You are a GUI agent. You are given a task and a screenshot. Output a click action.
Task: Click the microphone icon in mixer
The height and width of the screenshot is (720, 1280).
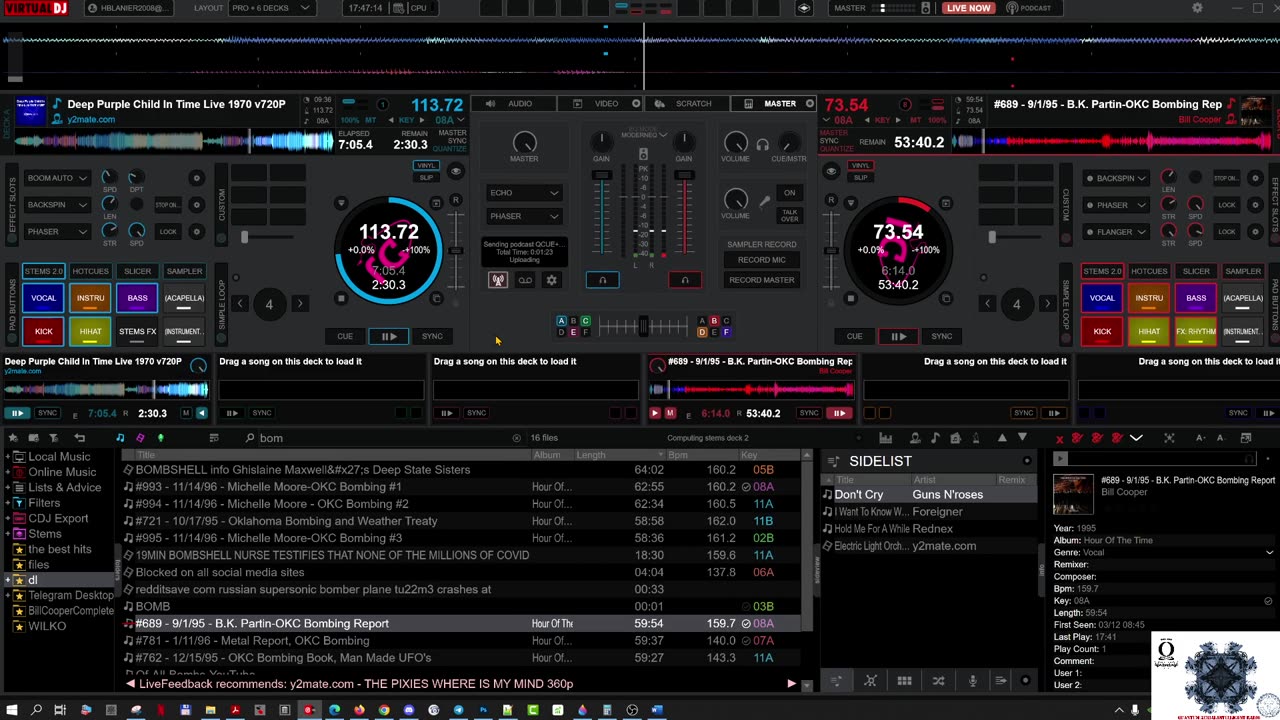coord(765,201)
